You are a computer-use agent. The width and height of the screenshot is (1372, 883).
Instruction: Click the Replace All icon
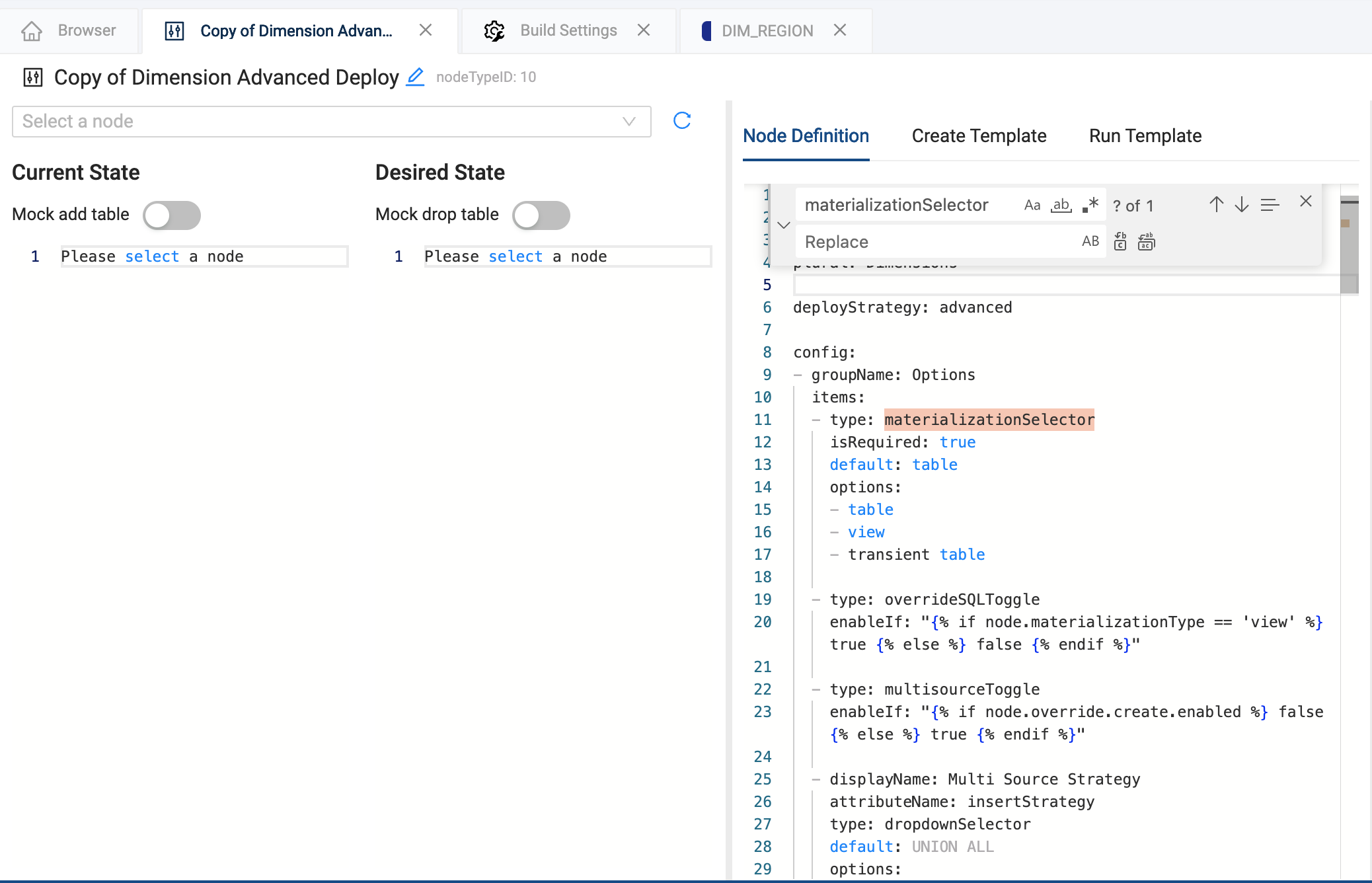(x=1147, y=241)
